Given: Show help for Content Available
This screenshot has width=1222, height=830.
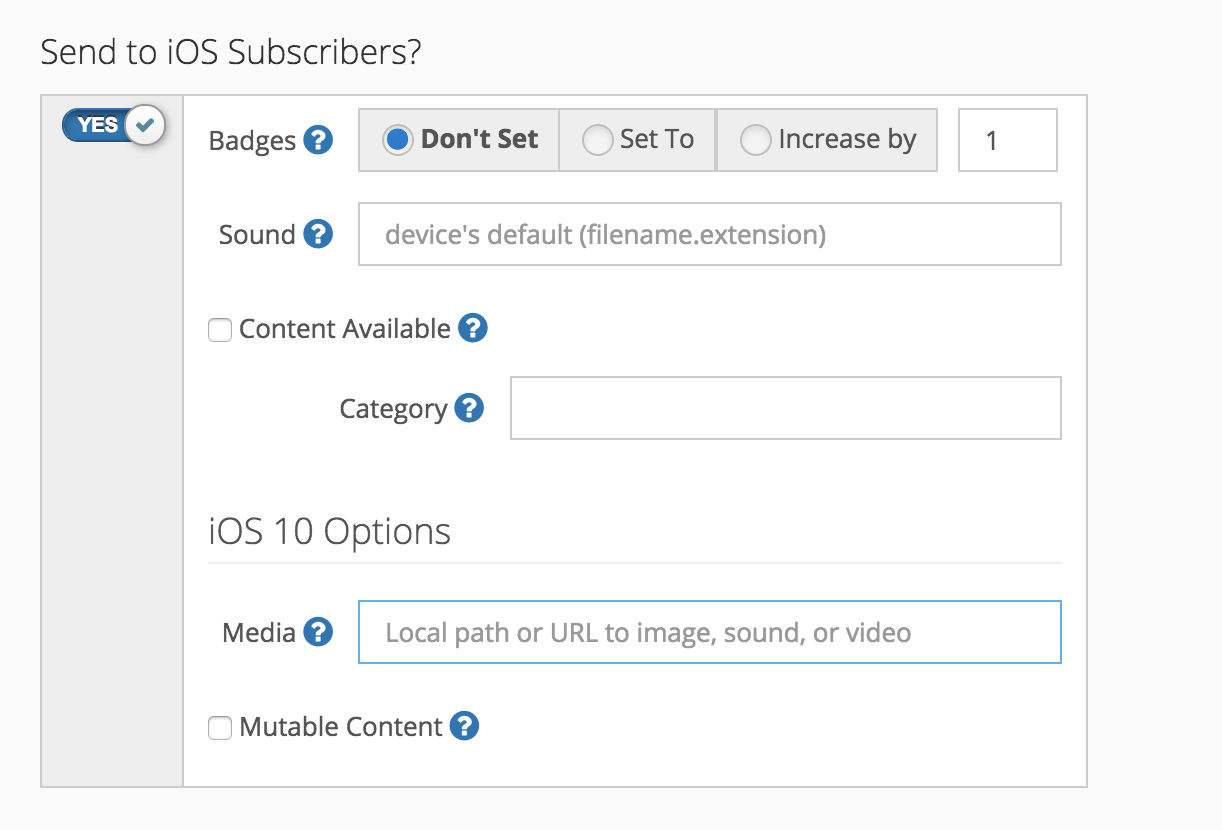Looking at the screenshot, I should (x=473, y=328).
